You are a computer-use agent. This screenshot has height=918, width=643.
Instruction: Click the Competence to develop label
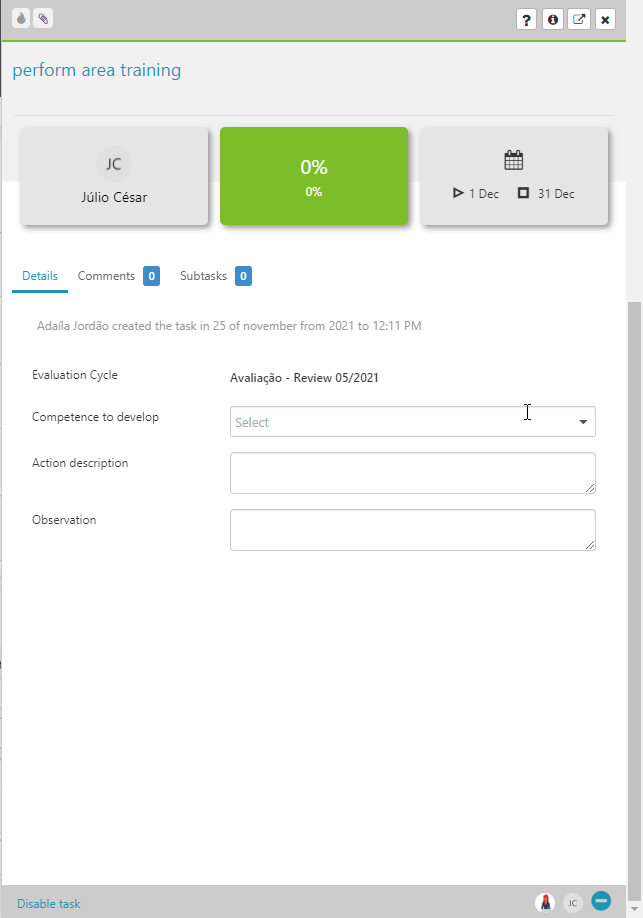coord(95,417)
